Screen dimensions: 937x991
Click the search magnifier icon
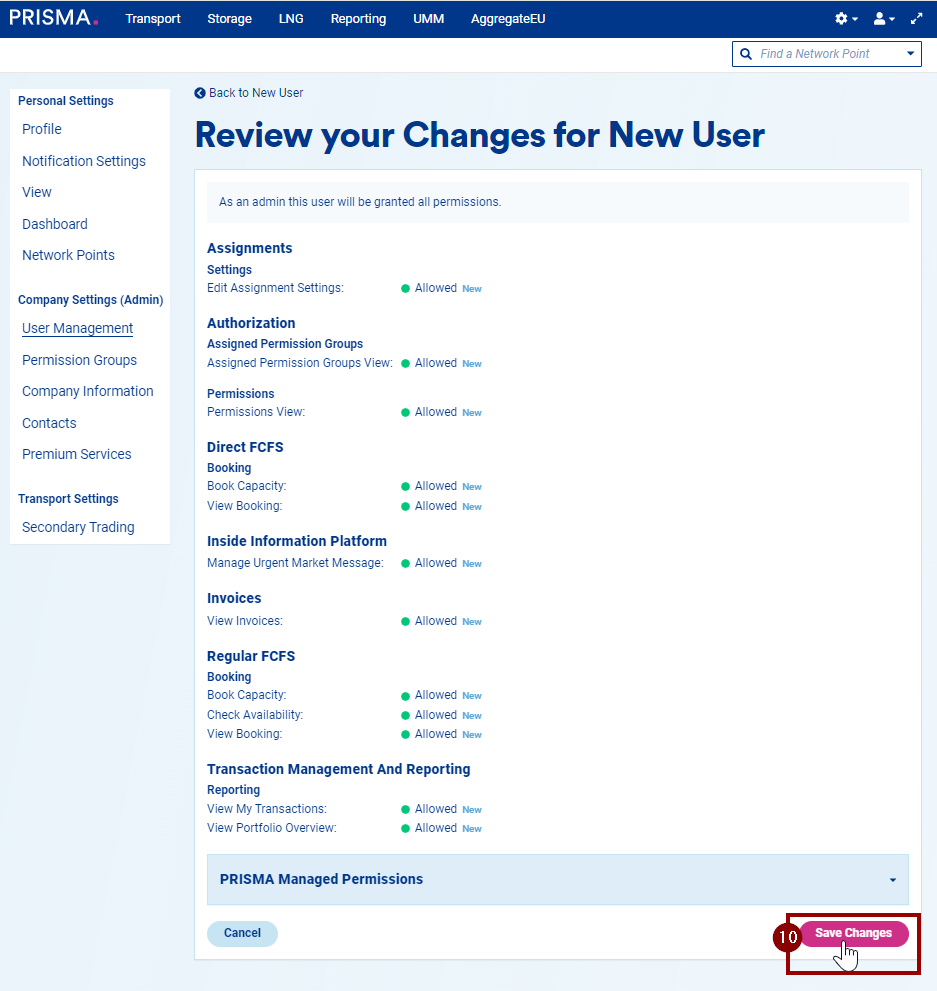click(x=746, y=54)
